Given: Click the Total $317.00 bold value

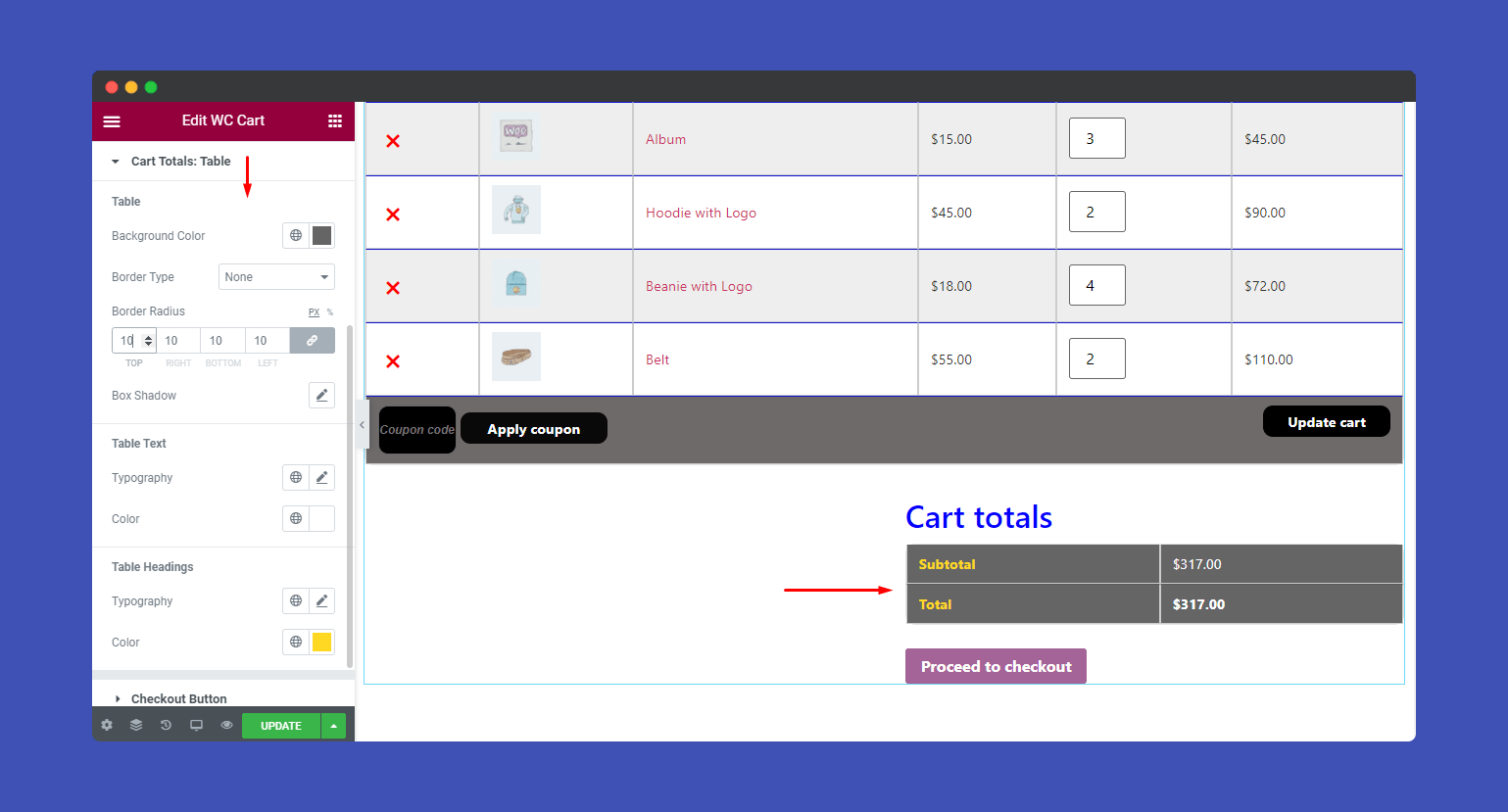Looking at the screenshot, I should [x=1198, y=604].
